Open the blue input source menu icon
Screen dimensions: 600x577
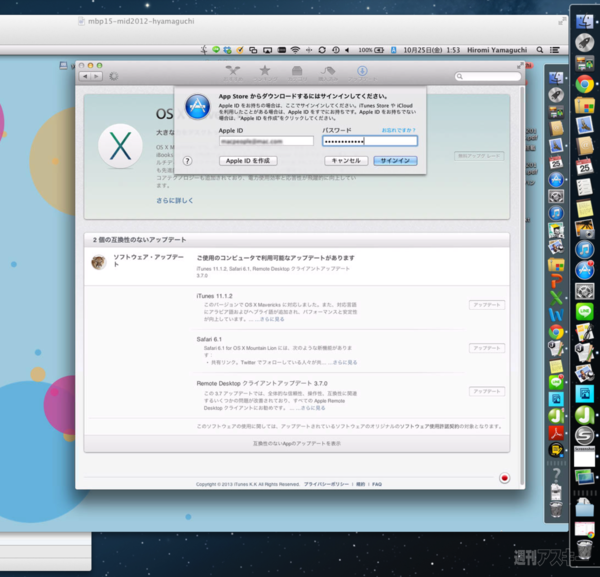point(393,50)
